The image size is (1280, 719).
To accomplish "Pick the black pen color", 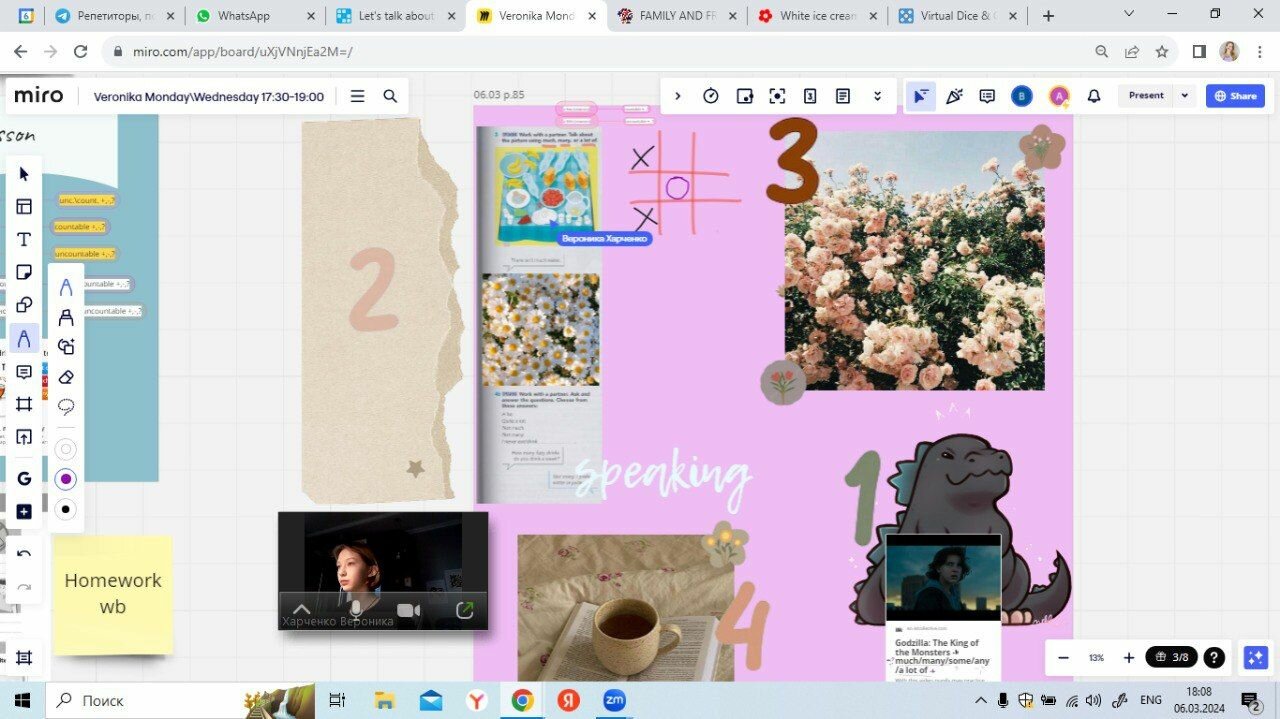I will (66, 509).
